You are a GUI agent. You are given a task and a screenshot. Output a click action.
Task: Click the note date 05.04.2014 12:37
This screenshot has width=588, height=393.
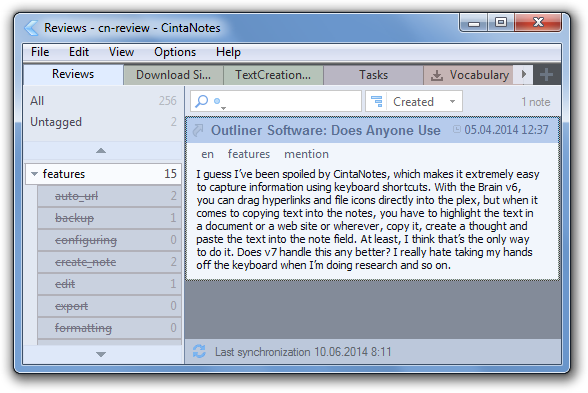pos(506,130)
